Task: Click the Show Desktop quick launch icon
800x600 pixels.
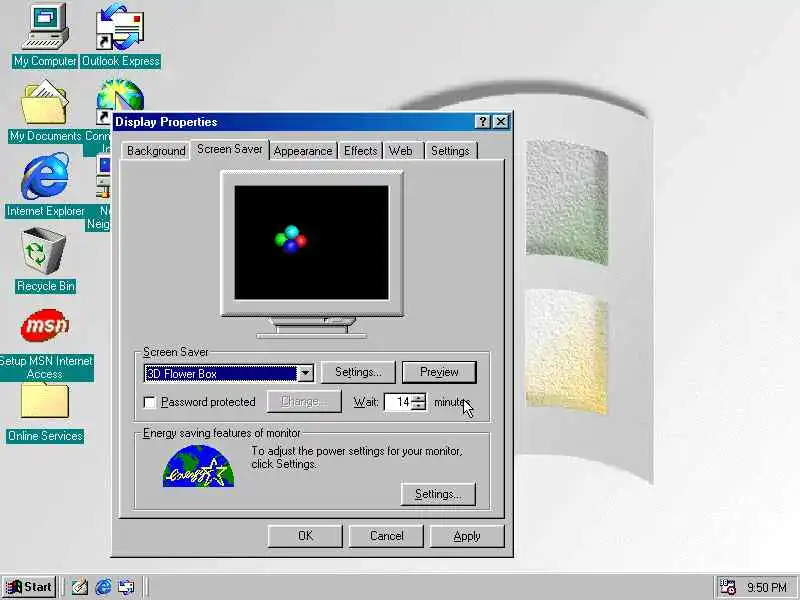Action: (80, 587)
